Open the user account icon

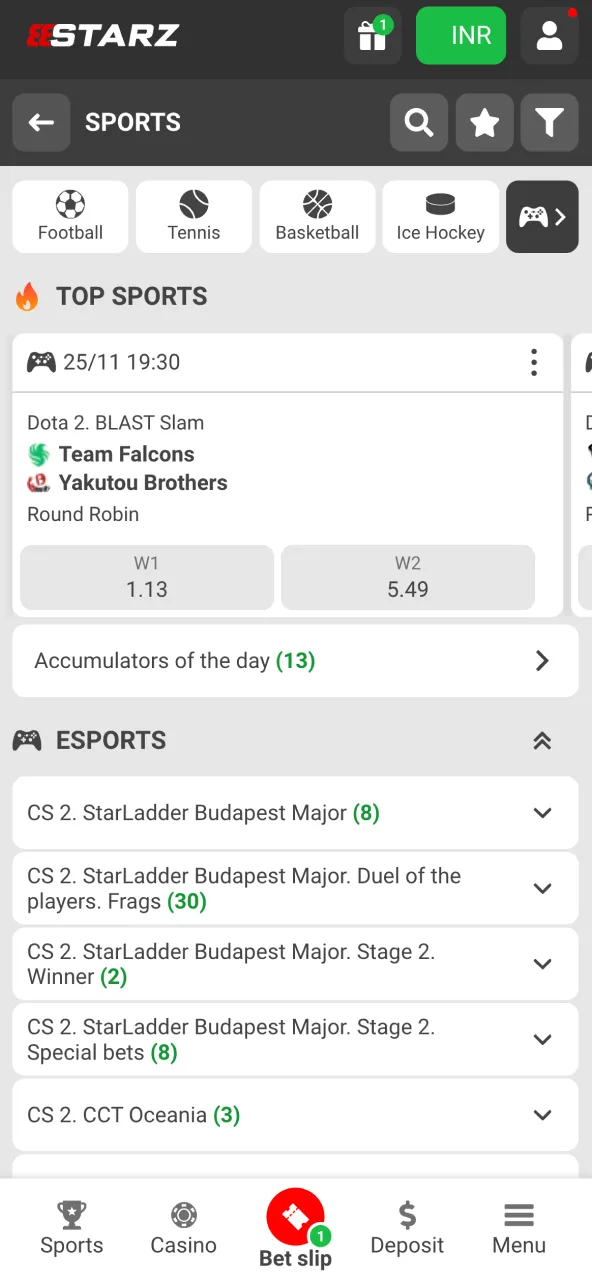coord(549,35)
